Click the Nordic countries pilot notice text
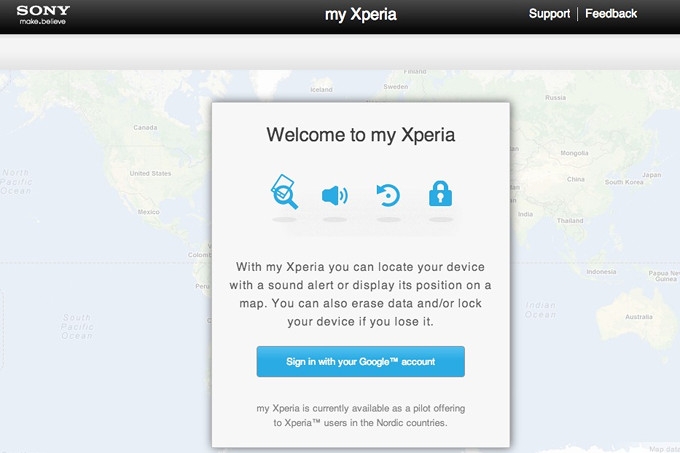 pyautogui.click(x=360, y=415)
